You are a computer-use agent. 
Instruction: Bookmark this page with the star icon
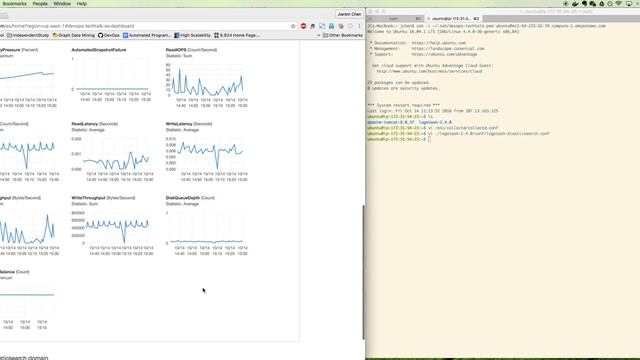pos(293,26)
